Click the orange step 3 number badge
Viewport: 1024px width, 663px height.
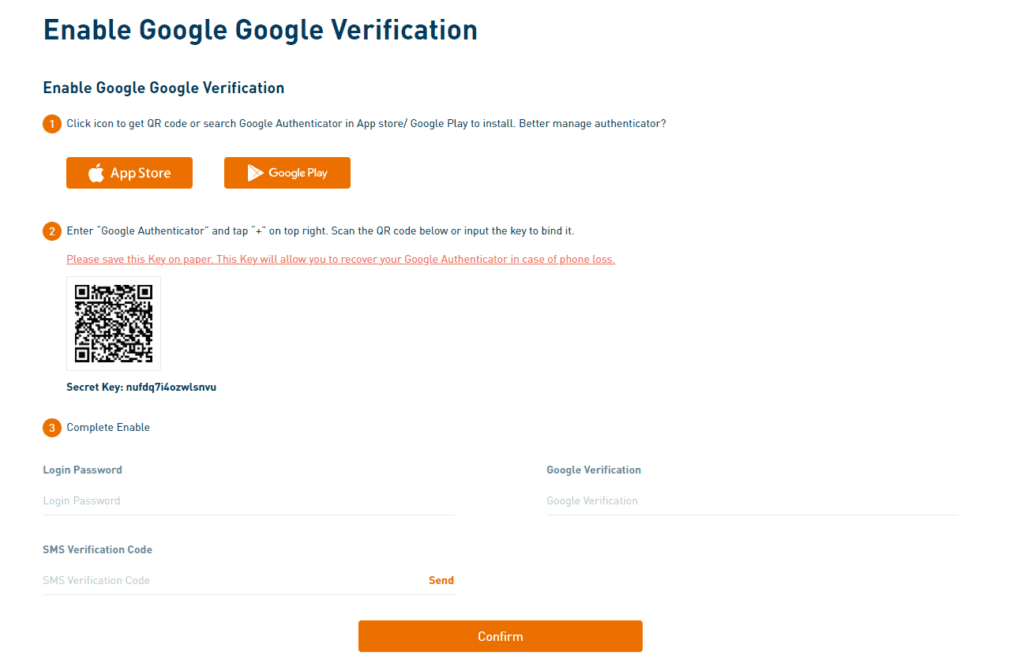click(x=52, y=428)
